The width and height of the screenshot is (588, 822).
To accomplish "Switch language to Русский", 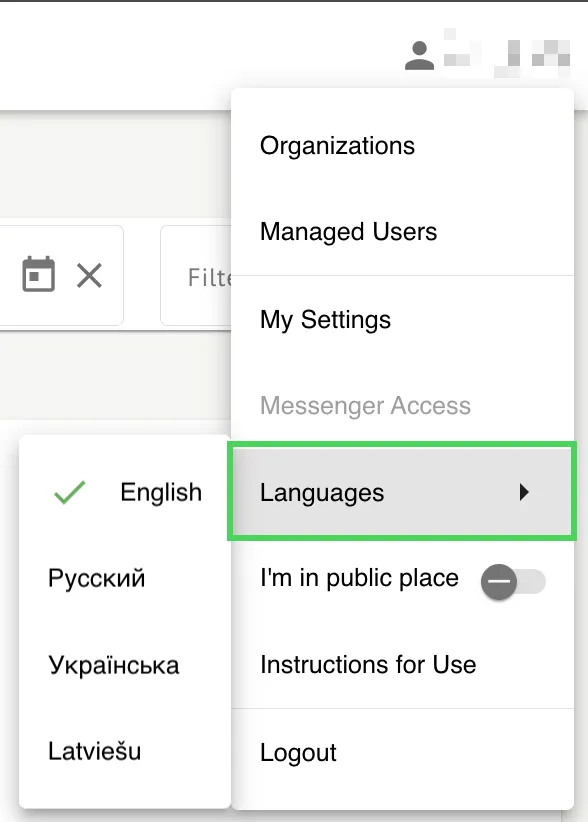I will tap(125, 578).
